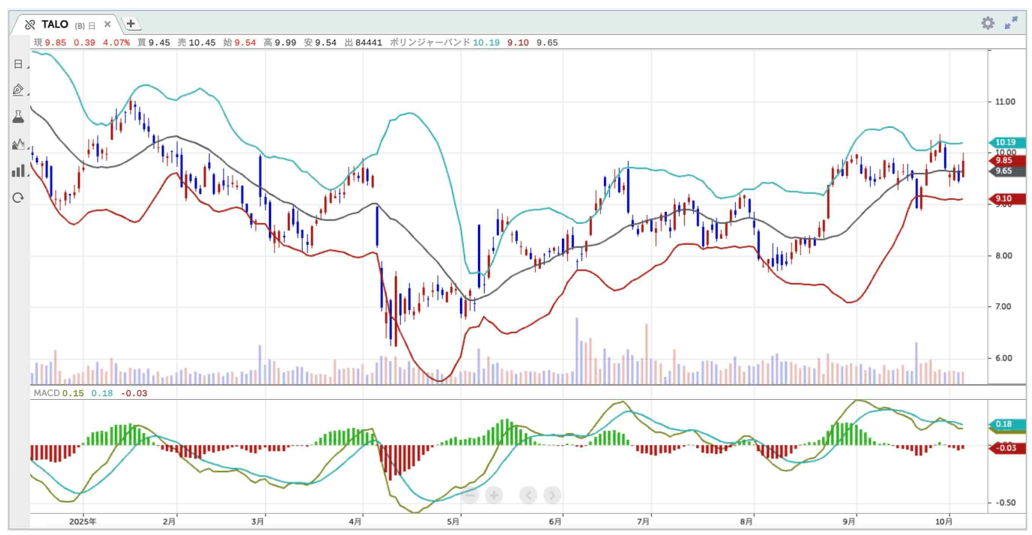Open the daily timeframe selector icon
Screen dimensions: 1032x535
tap(18, 64)
